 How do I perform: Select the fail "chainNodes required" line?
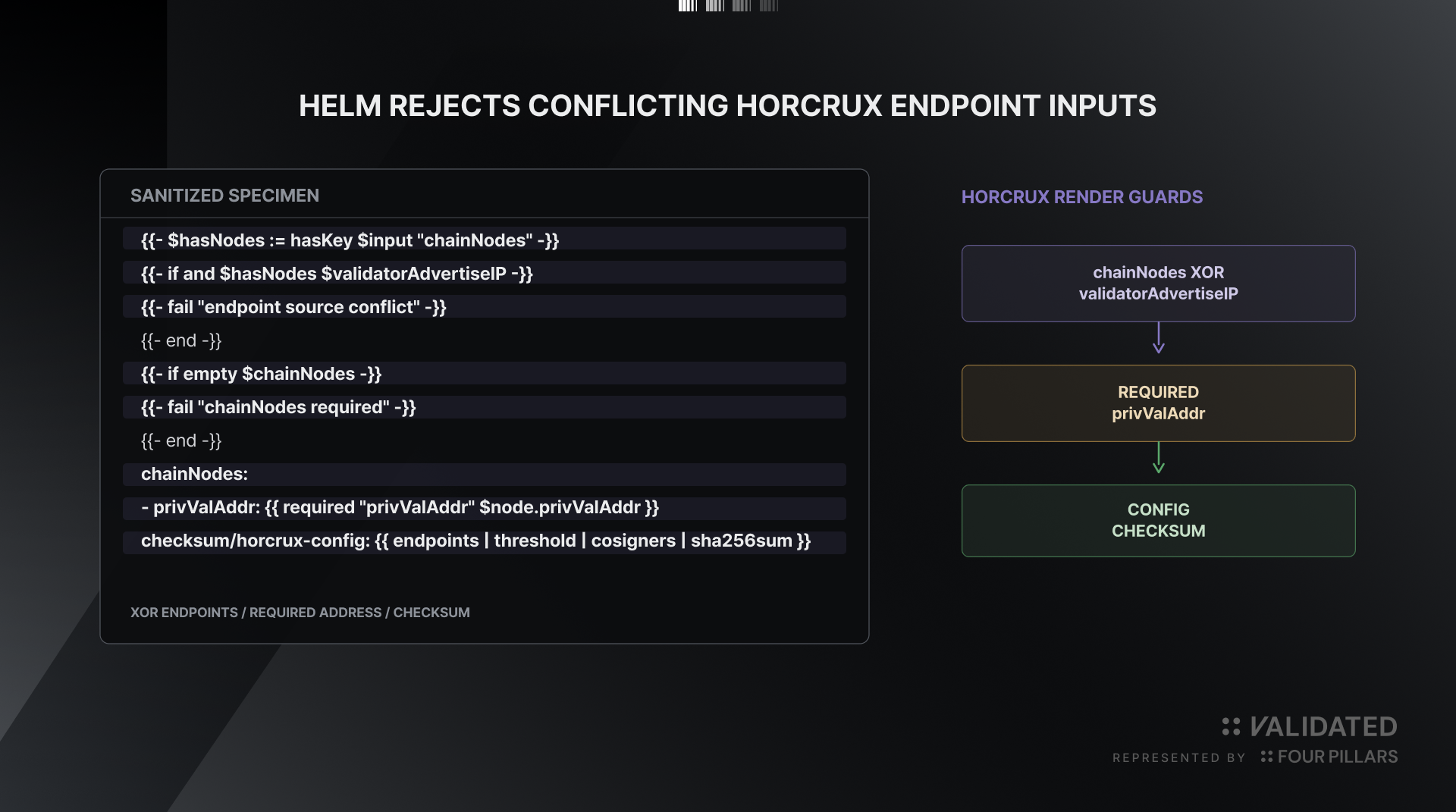point(484,406)
